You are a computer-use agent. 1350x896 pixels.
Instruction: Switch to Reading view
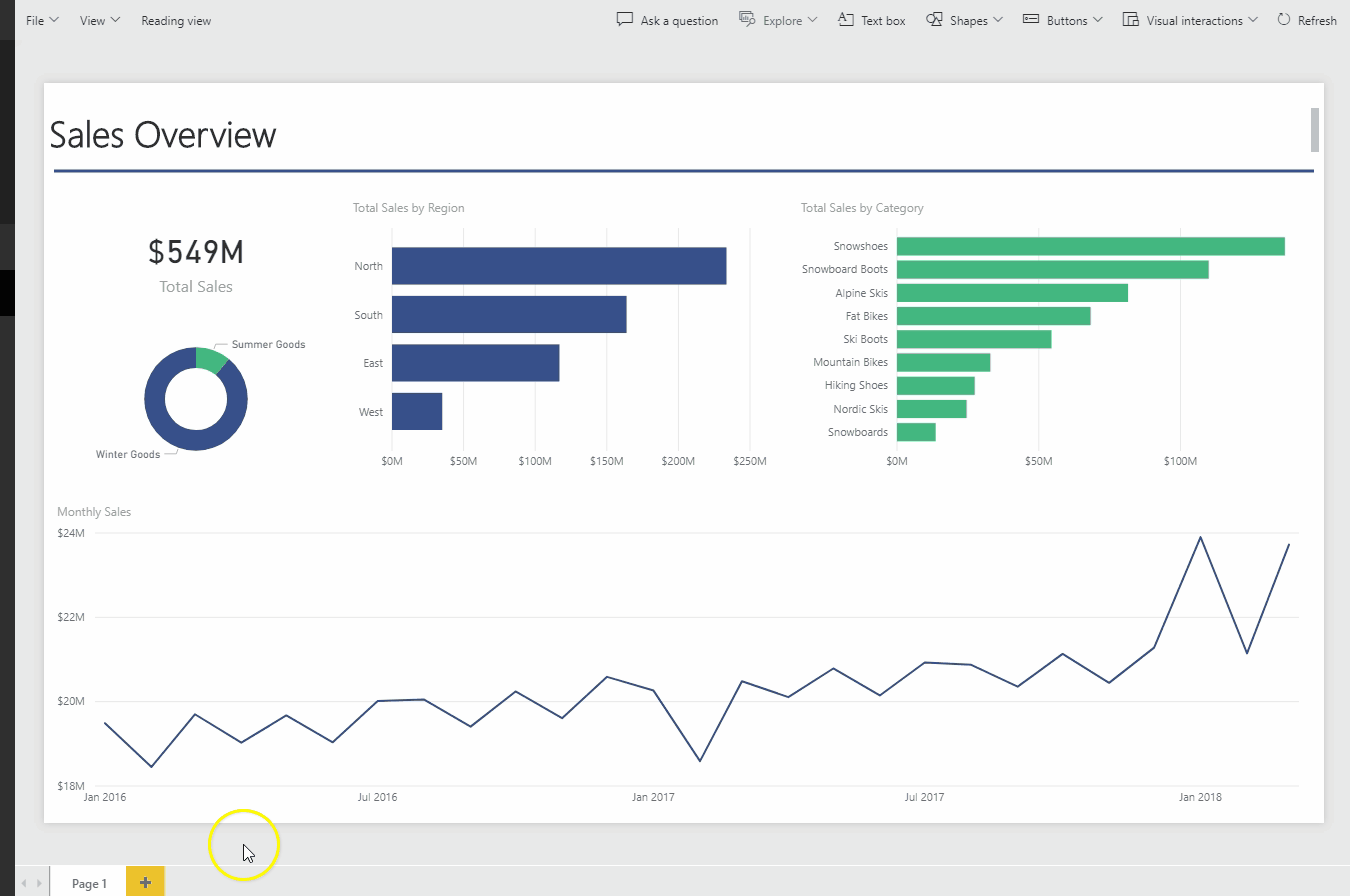click(176, 20)
